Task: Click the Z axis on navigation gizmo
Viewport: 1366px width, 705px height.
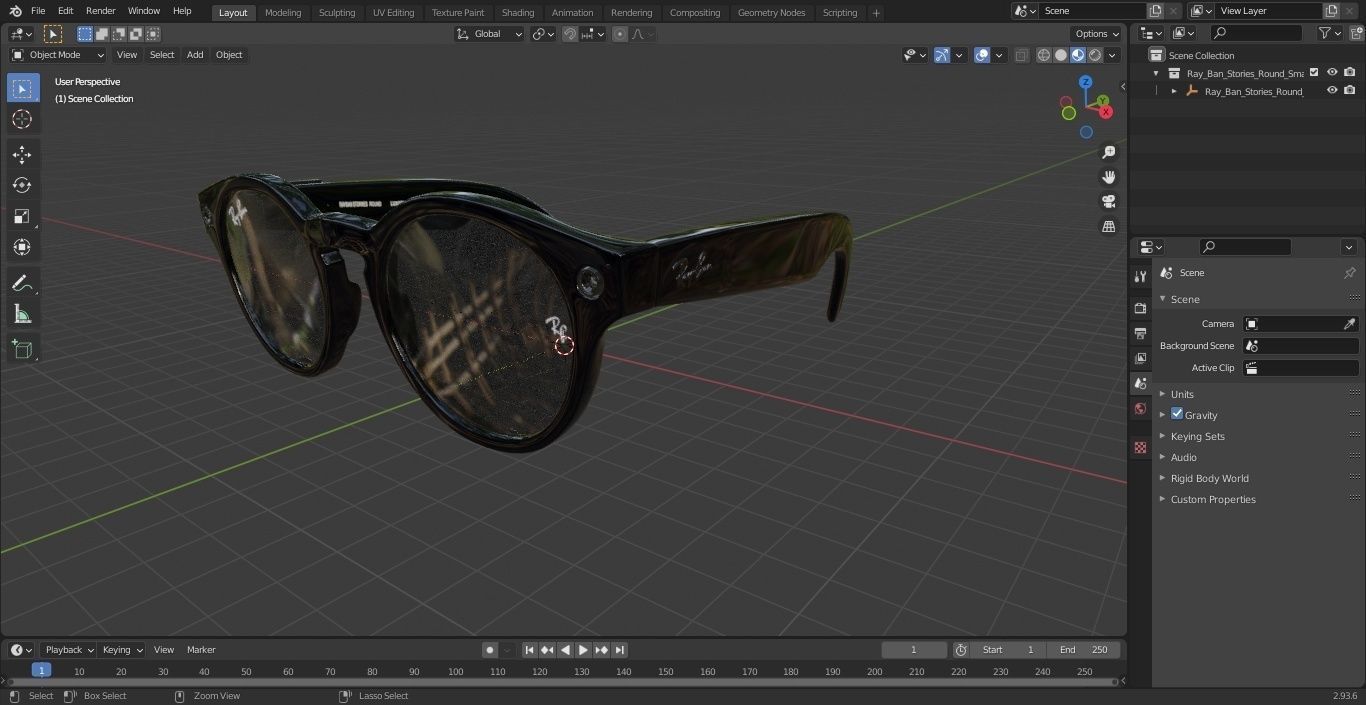Action: tap(1085, 82)
